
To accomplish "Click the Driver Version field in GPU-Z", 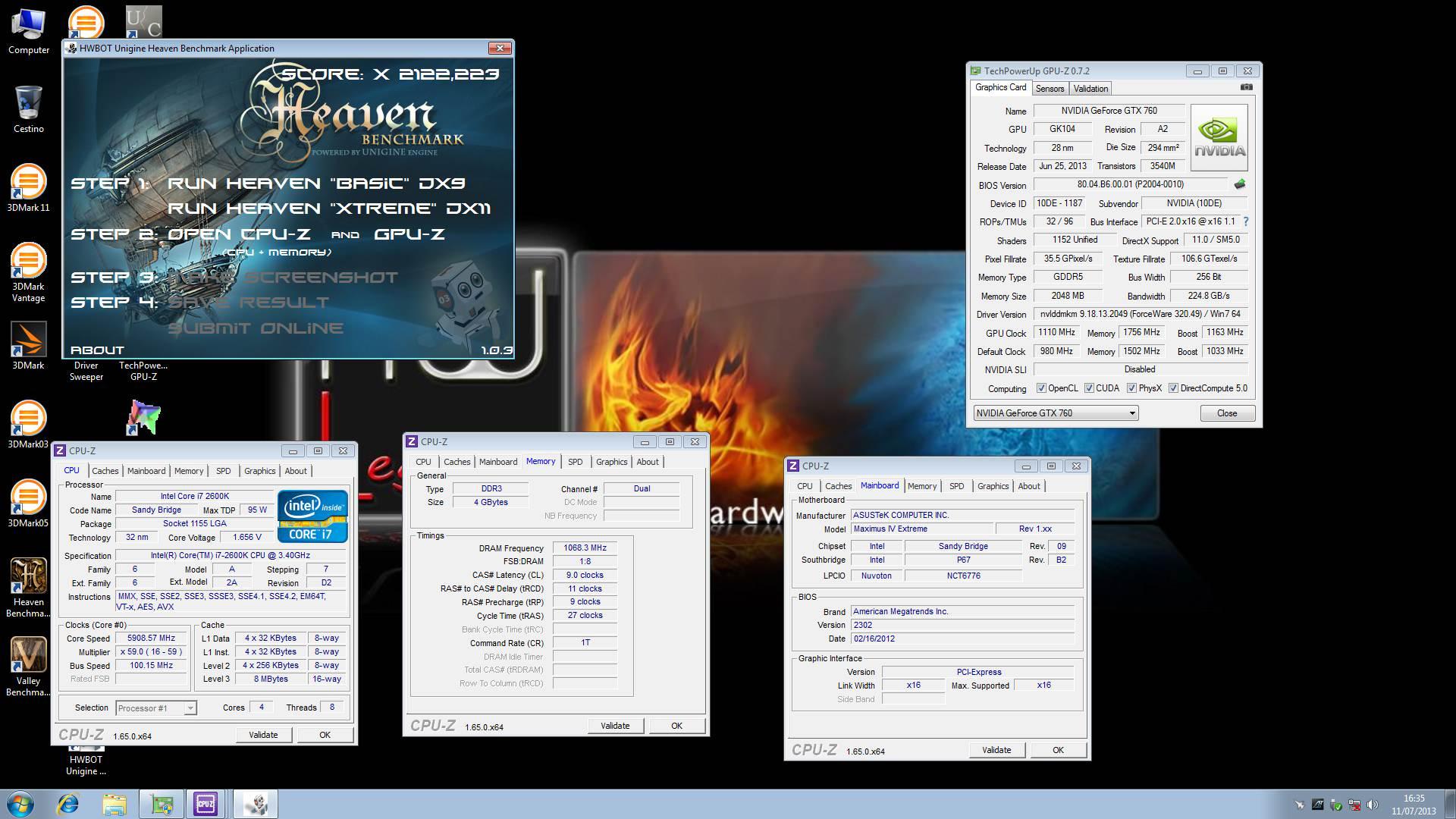I will point(1140,314).
